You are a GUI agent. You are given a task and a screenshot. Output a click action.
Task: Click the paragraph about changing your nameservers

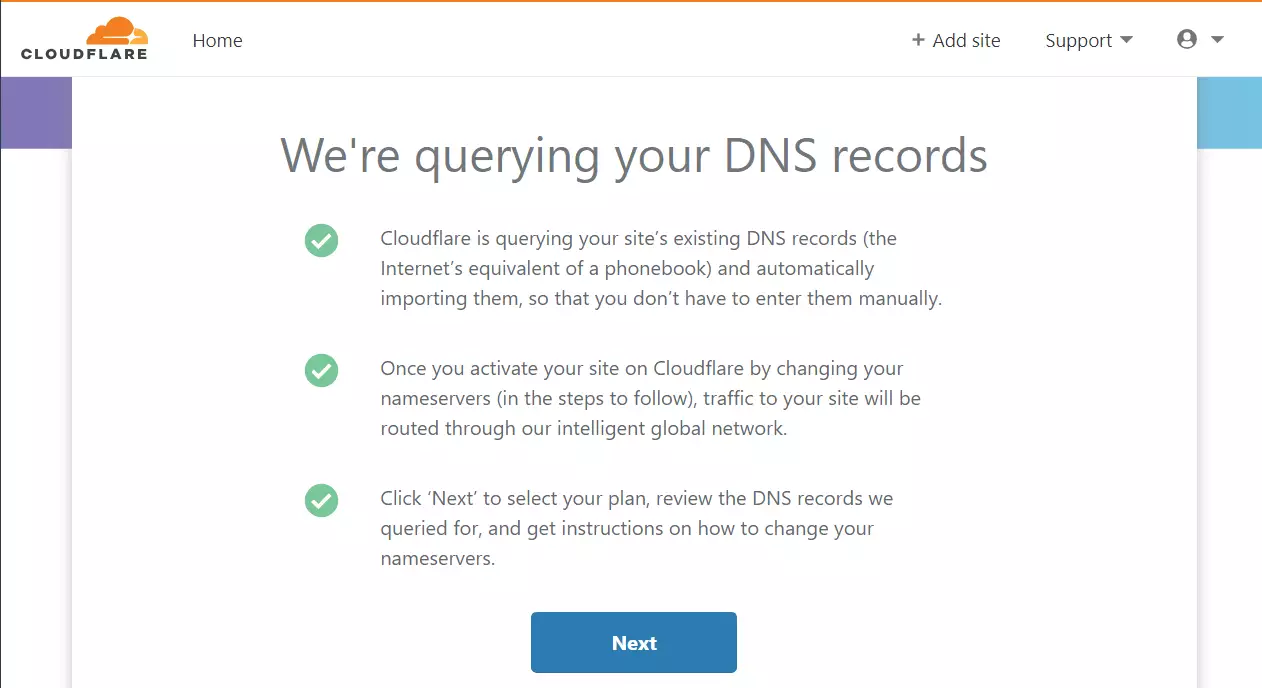pos(650,398)
